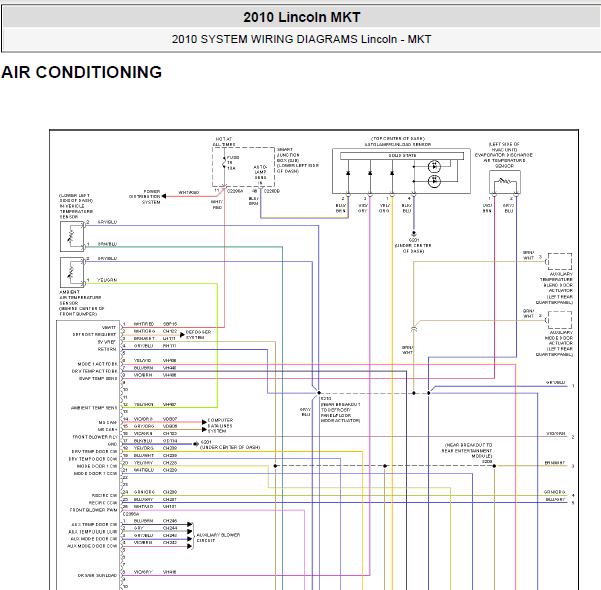This screenshot has height=590, width=601.
Task: Click G201 label under the autolamp sensor ground
Action: point(414,240)
